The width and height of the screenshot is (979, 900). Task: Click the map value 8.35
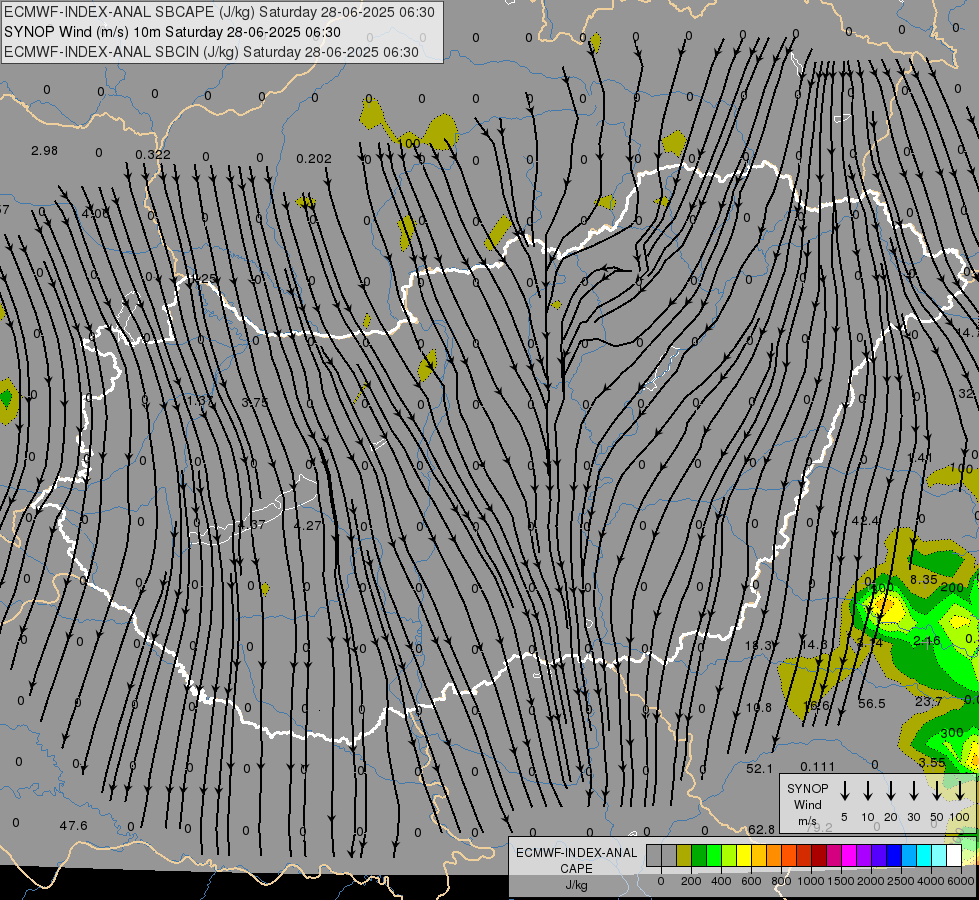pyautogui.click(x=923, y=579)
